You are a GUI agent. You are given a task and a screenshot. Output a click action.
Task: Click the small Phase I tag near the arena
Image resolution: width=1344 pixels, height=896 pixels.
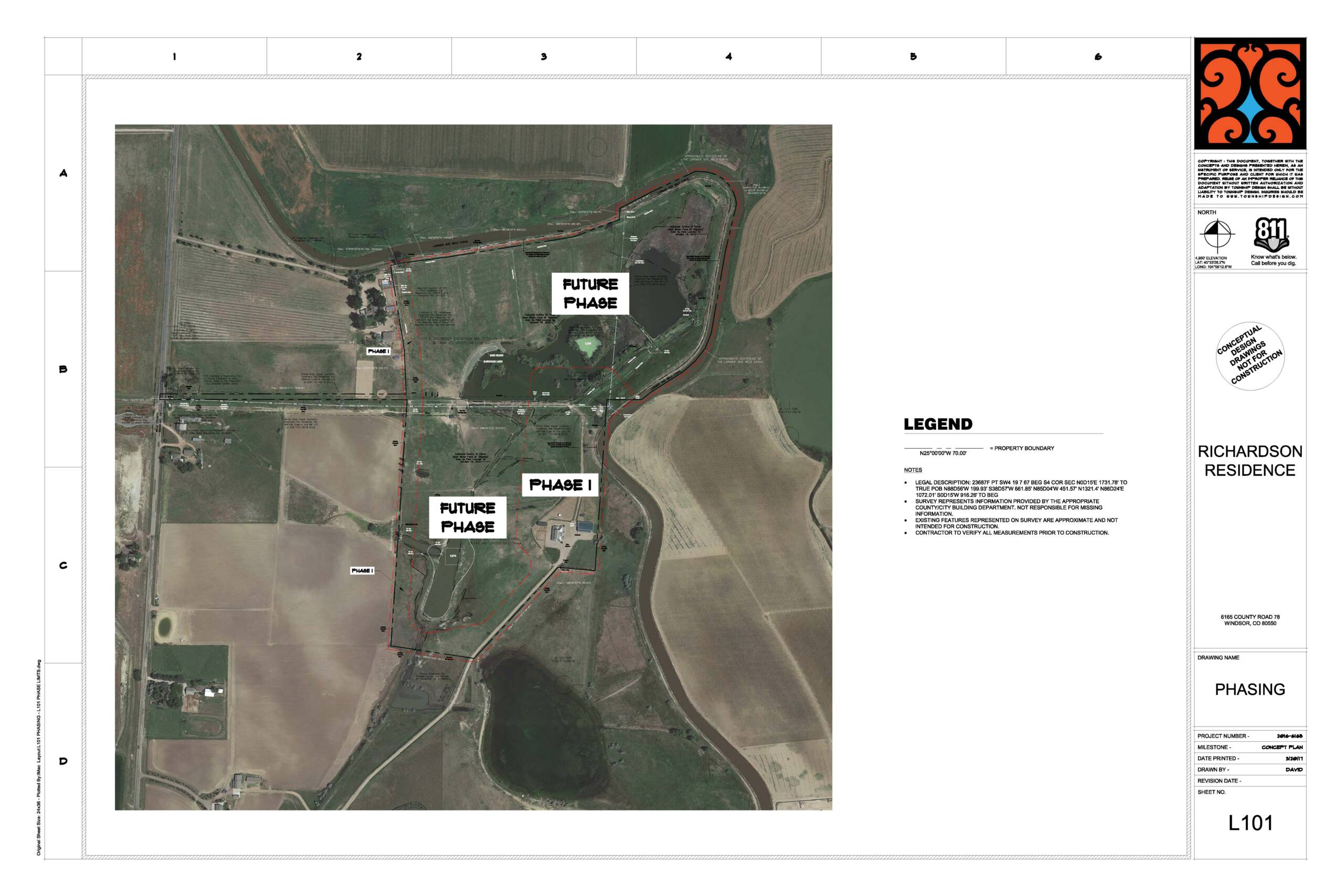[379, 352]
